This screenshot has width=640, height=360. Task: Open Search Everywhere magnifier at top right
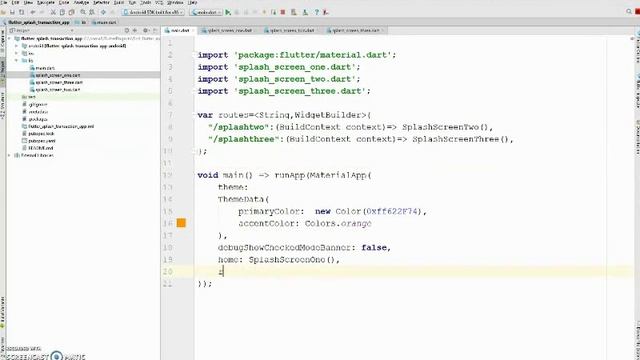point(629,12)
